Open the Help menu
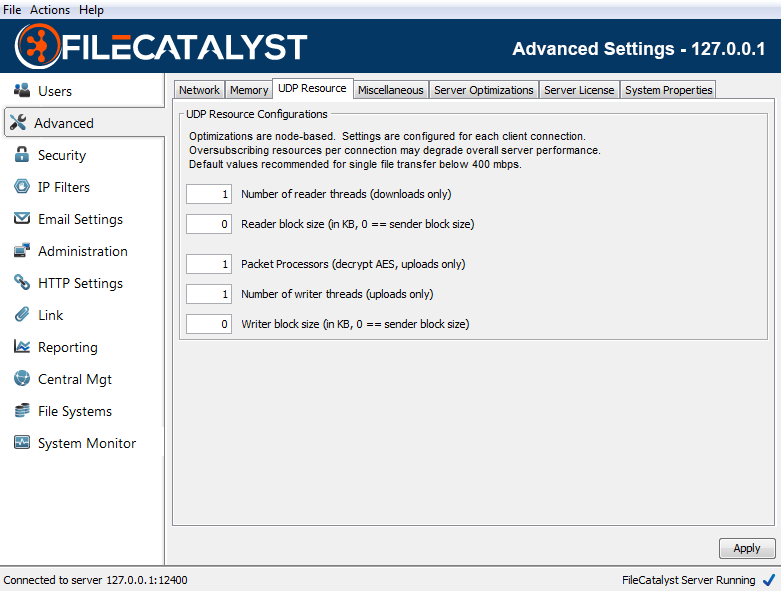The image size is (781, 591). pyautogui.click(x=91, y=9)
